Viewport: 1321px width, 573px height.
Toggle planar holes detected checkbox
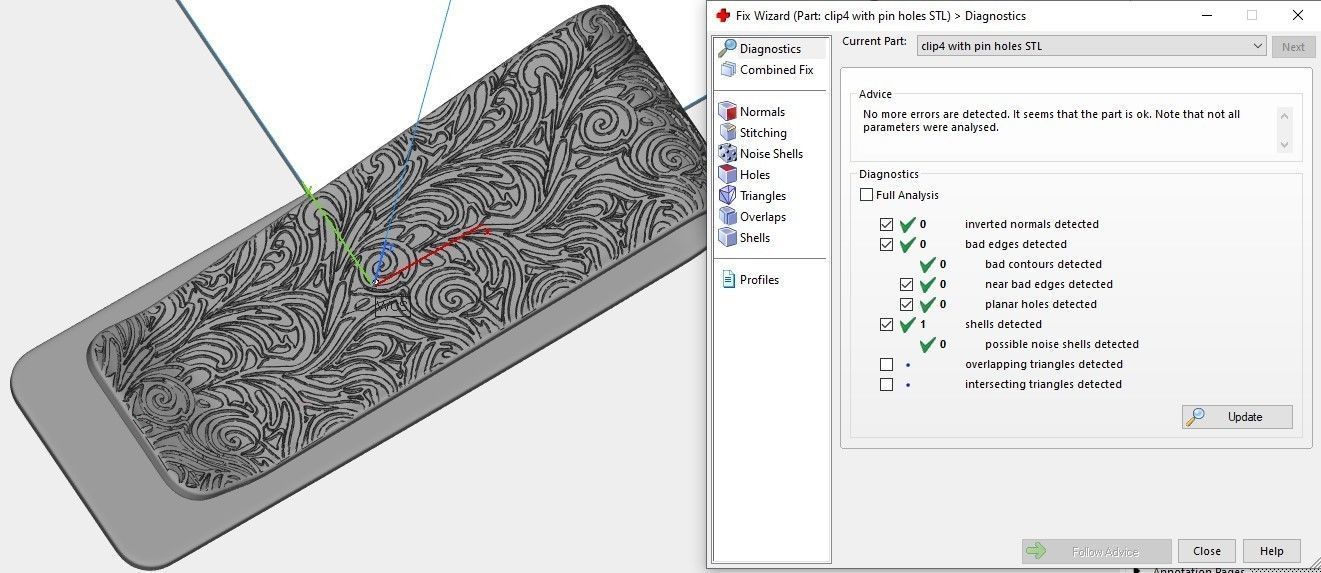point(906,304)
